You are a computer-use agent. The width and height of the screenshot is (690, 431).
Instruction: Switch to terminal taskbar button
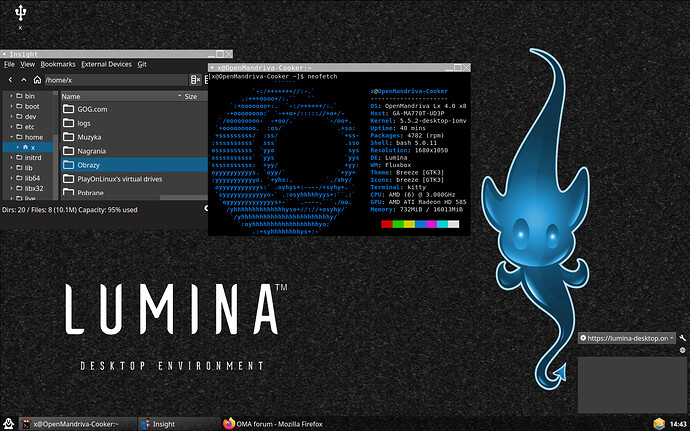[78, 424]
